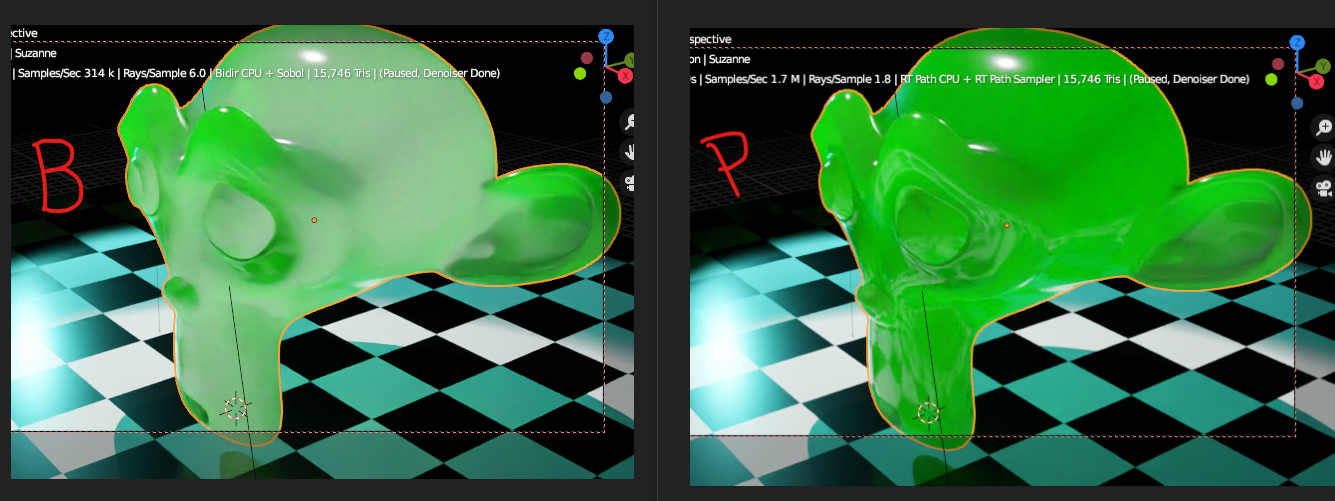Click blue Z axis gizmo in RT Path viewport
This screenshot has height=501, width=1335.
[x=1297, y=42]
